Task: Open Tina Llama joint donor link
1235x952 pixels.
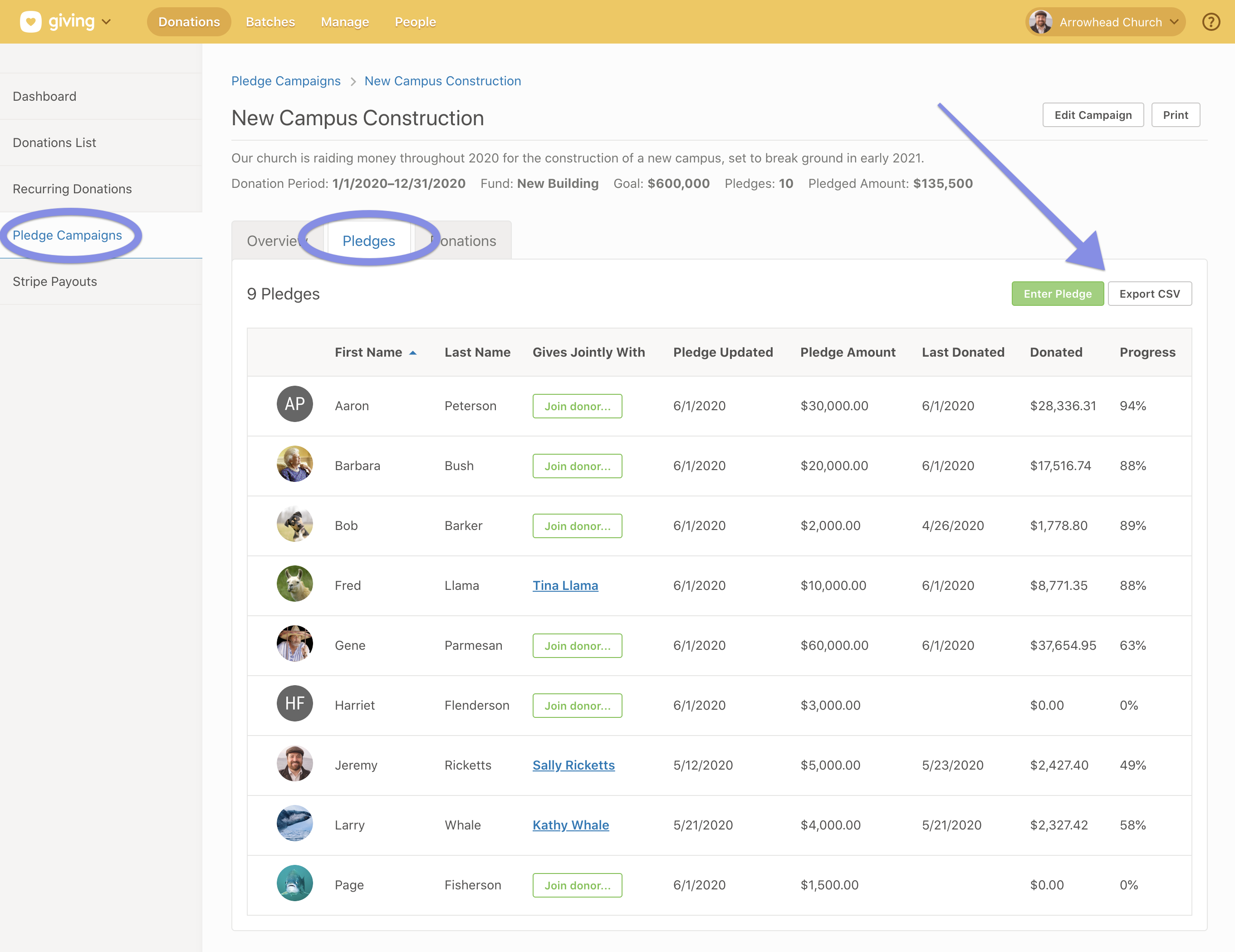Action: click(x=565, y=585)
